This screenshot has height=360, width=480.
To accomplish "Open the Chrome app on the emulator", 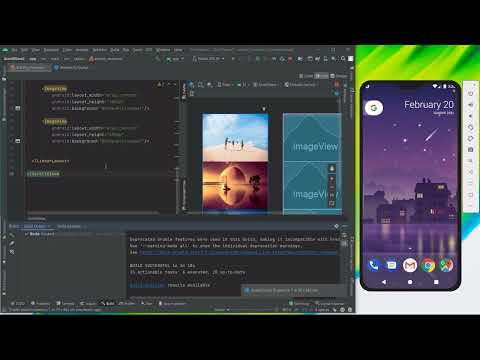I will (x=428, y=265).
